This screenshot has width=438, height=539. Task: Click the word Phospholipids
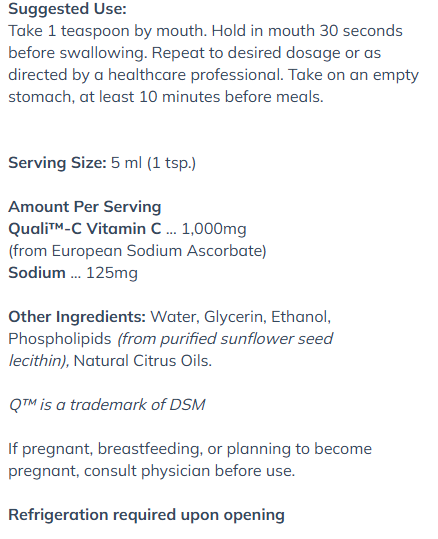tap(60, 339)
